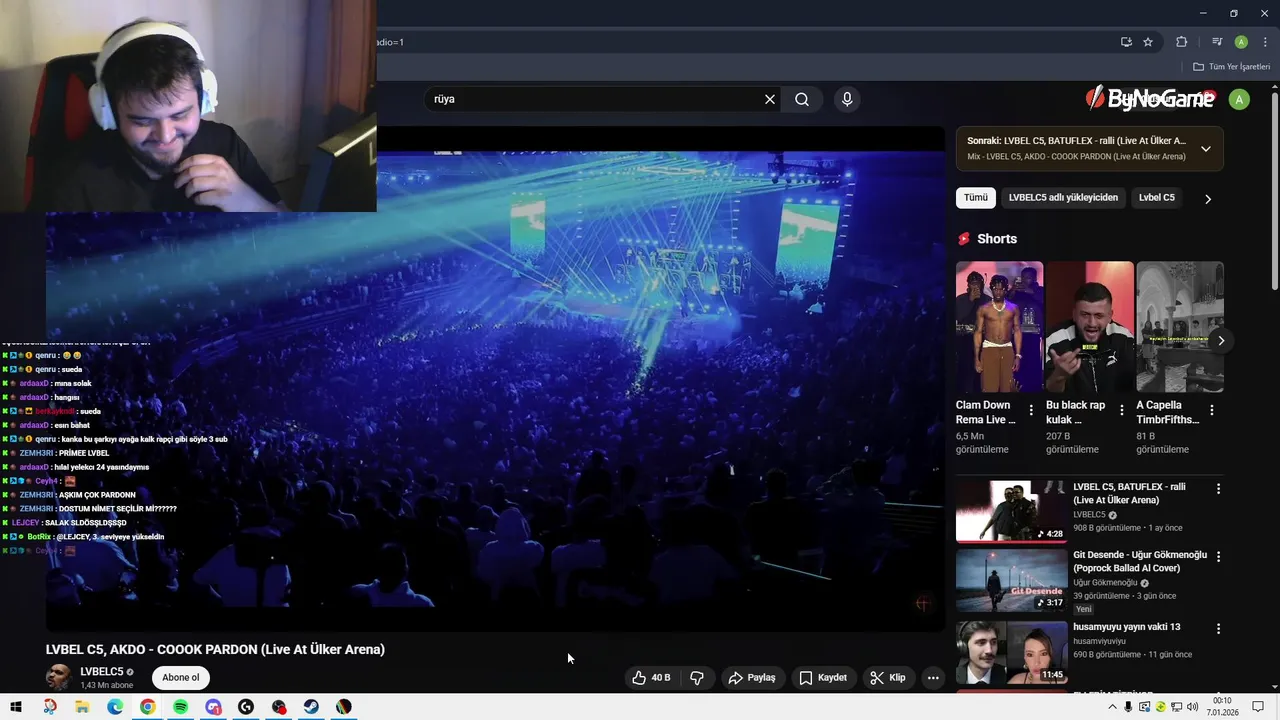This screenshot has height=720, width=1280.
Task: Click Kaydet save button
Action: pyautogui.click(x=823, y=678)
